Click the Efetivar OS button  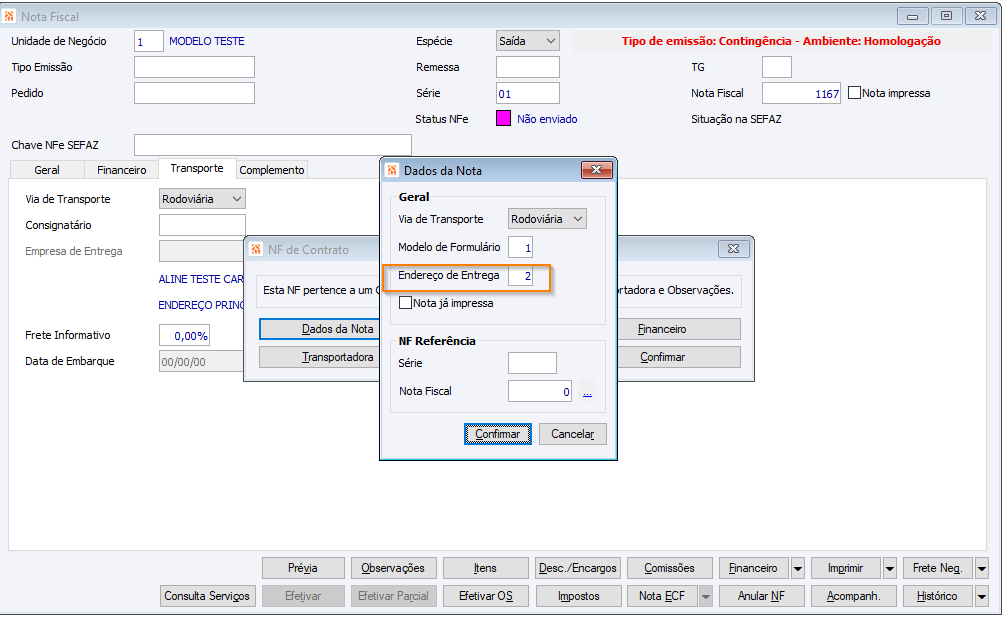click(x=486, y=596)
